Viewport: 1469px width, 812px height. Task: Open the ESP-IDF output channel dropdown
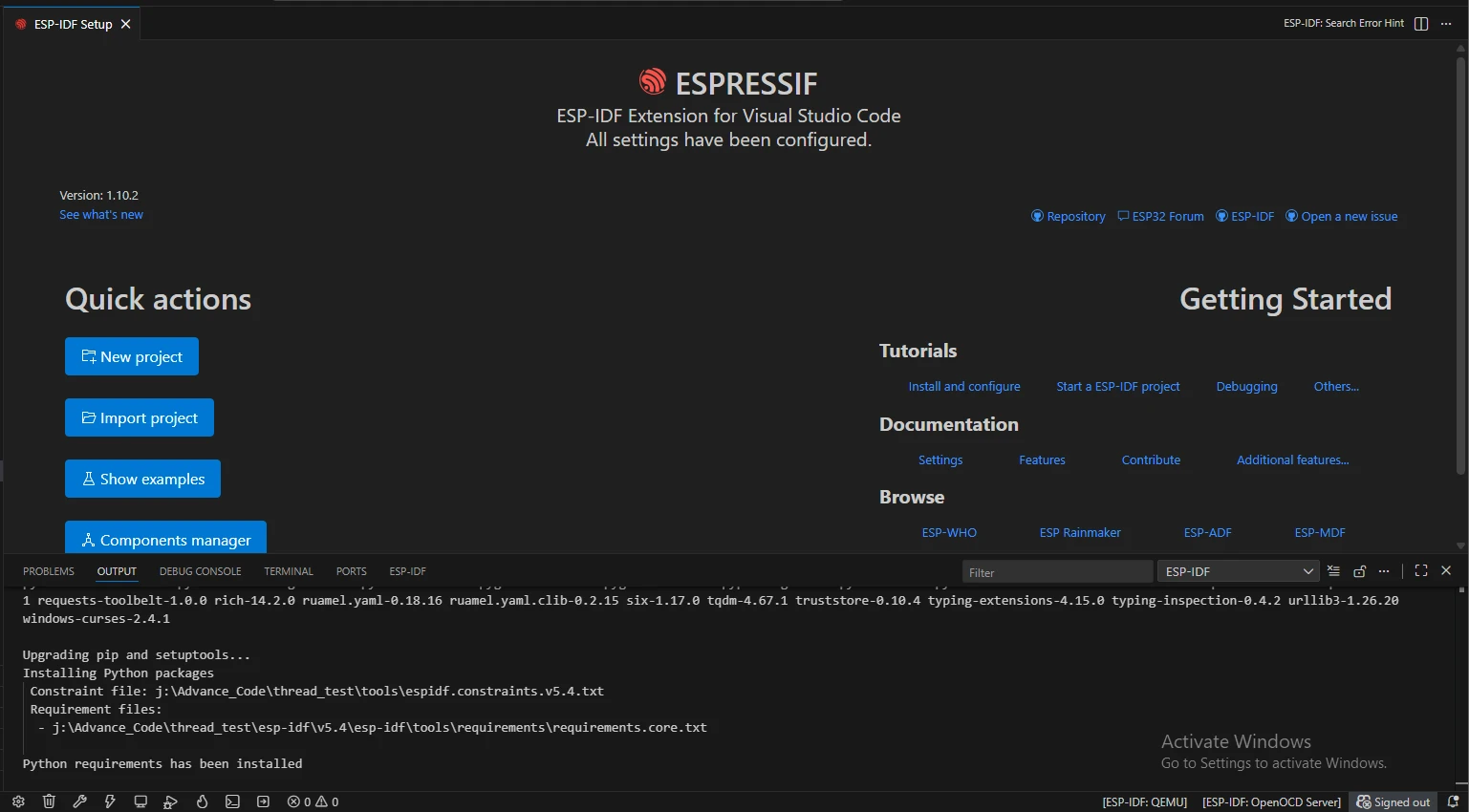point(1239,571)
